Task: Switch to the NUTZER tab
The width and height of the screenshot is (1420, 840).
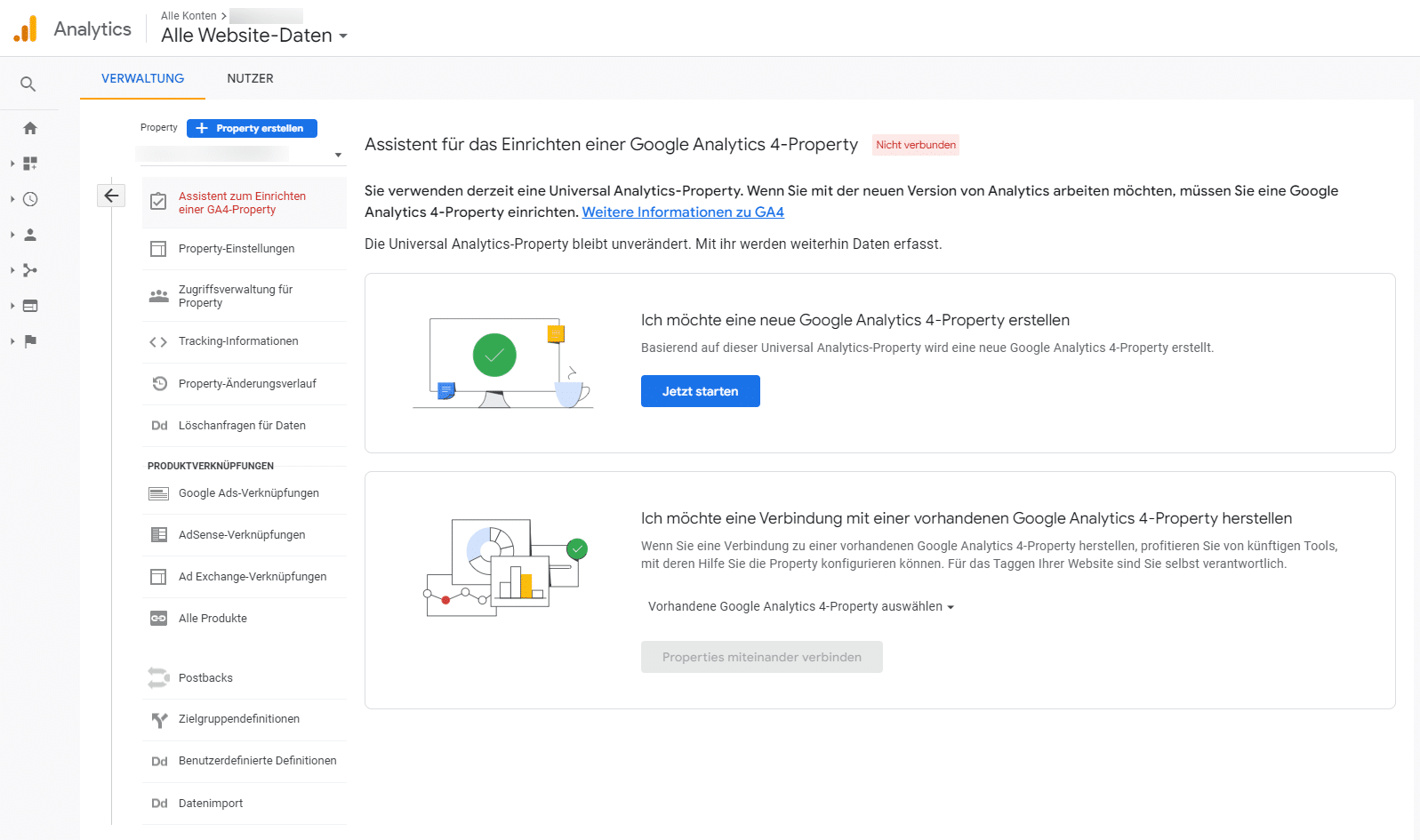Action: 250,78
